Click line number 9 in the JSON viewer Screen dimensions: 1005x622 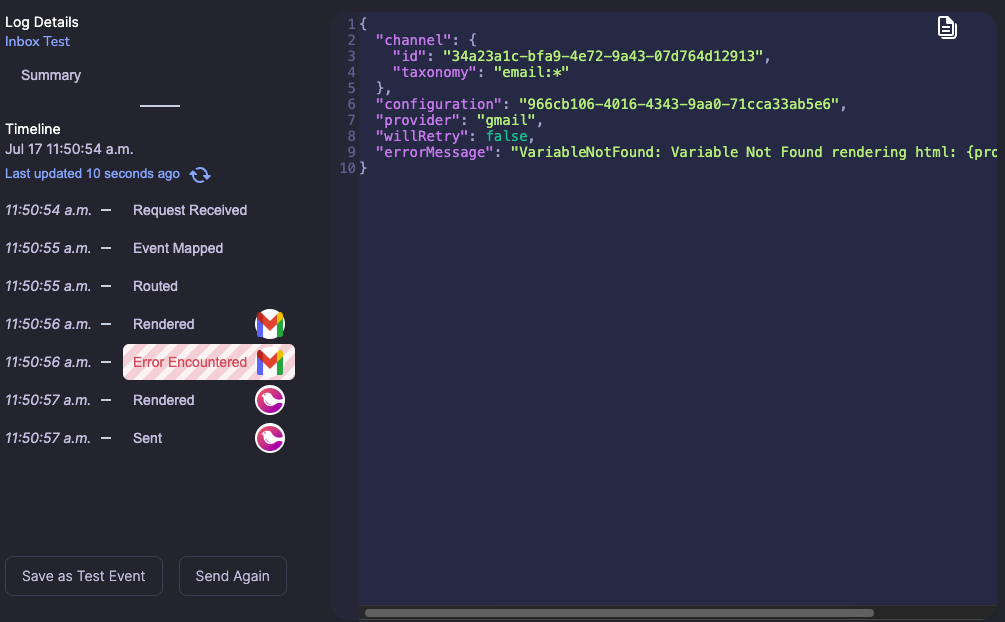[x=350, y=152]
